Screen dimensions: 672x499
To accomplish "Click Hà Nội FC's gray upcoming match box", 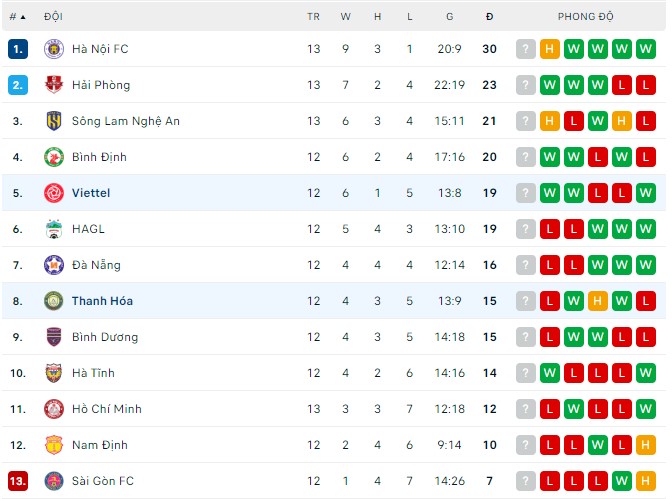I will click(526, 49).
